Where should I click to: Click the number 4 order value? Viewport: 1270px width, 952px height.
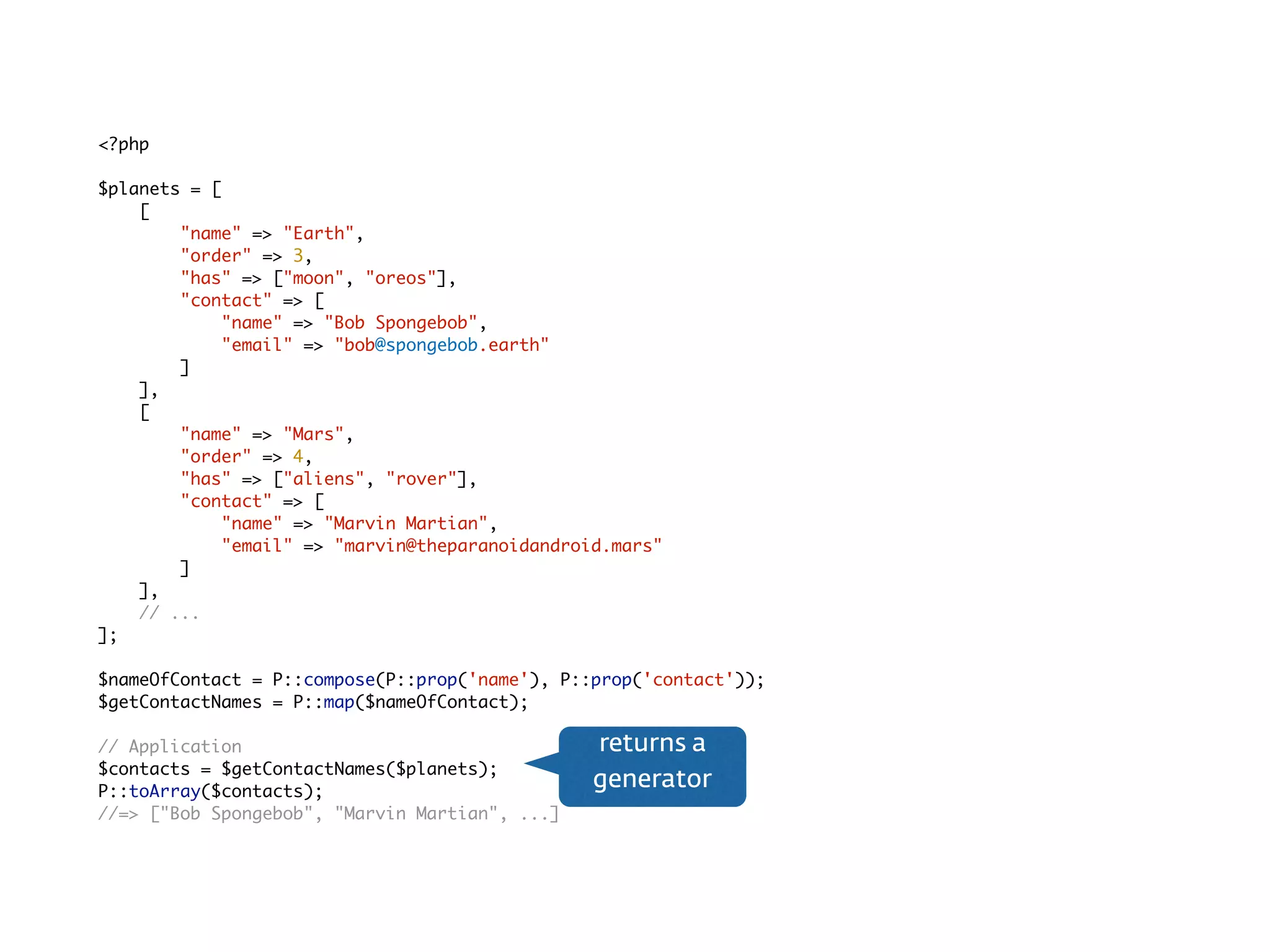tap(298, 457)
